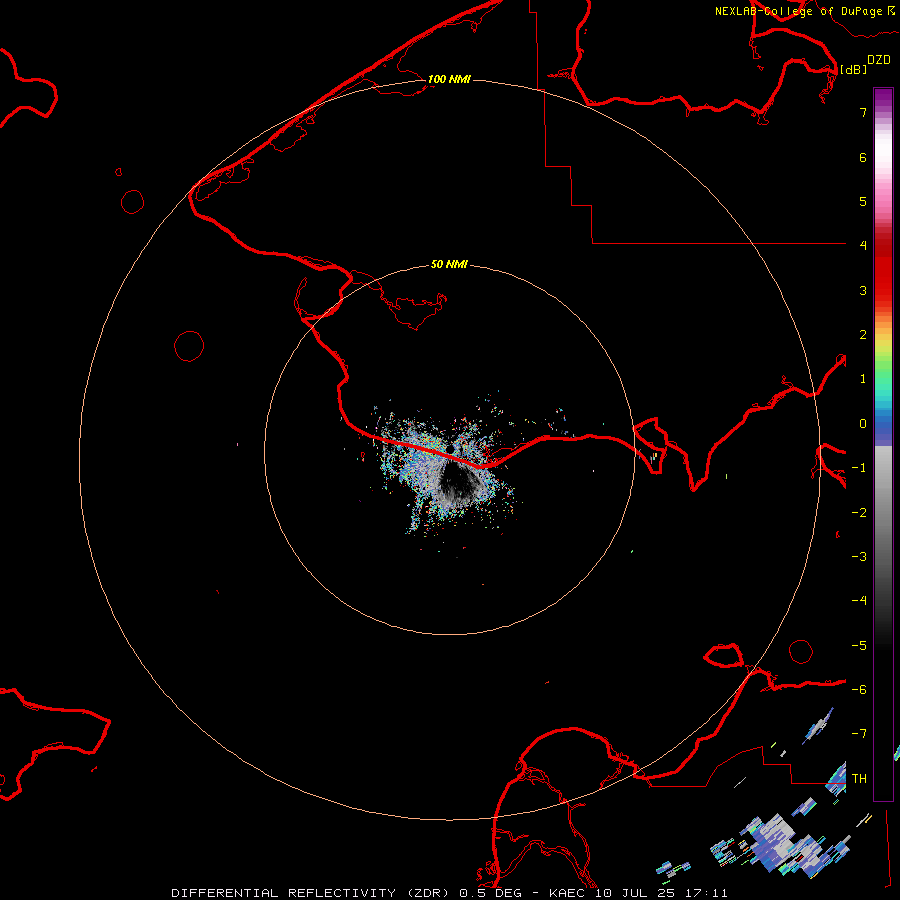Click the [dB] unit label
Viewport: 900px width, 900px height.
(x=853, y=69)
